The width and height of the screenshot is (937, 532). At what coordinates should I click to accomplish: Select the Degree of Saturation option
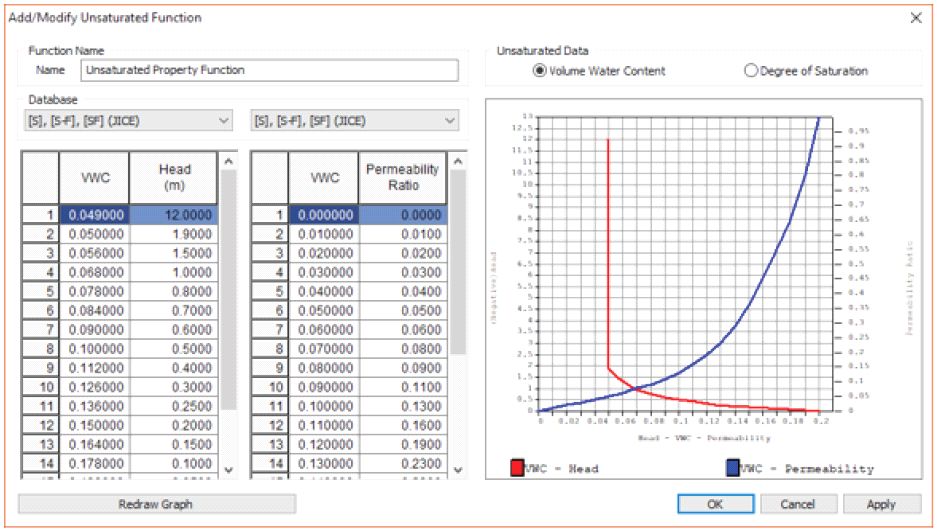tap(751, 71)
